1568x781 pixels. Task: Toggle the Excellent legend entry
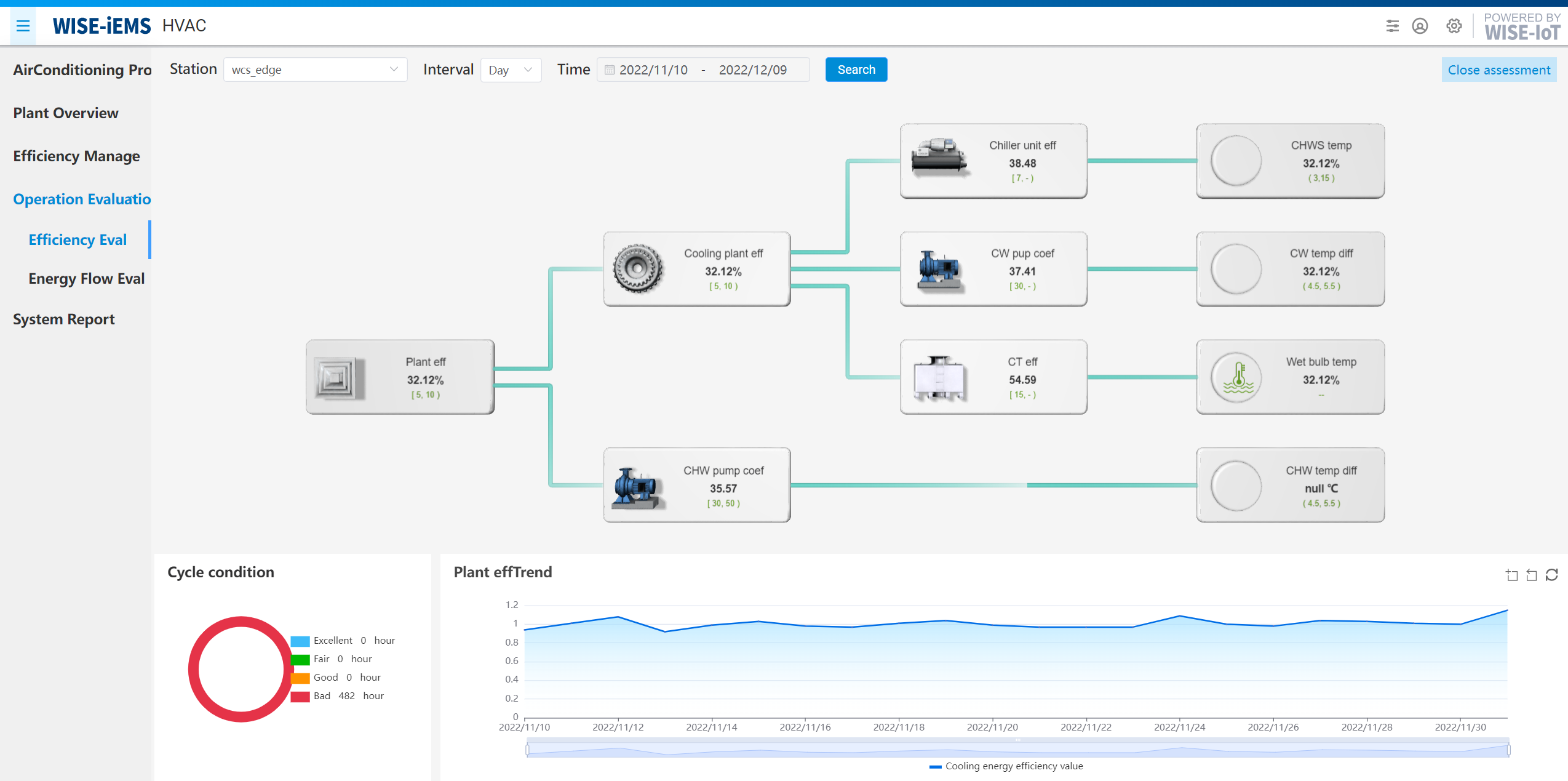point(342,641)
